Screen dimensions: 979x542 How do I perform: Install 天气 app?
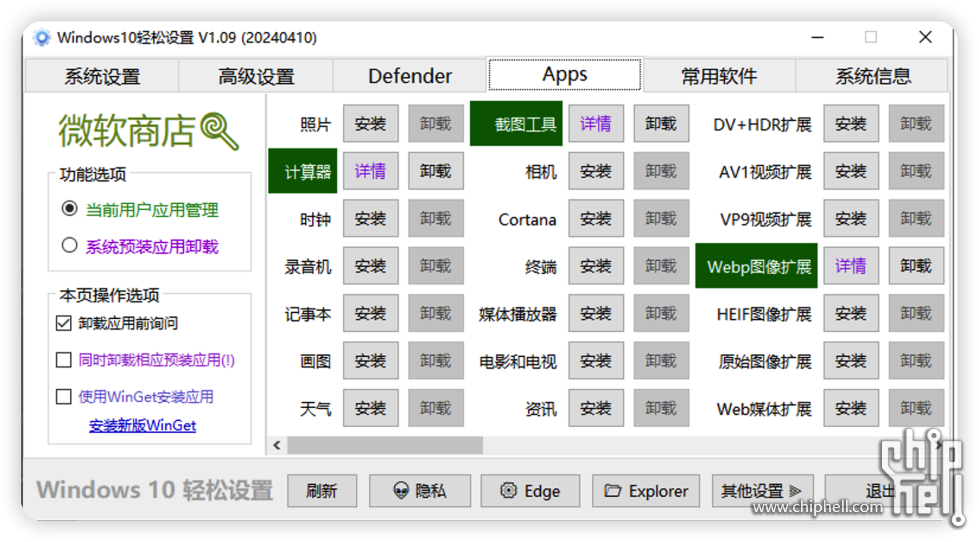[371, 408]
